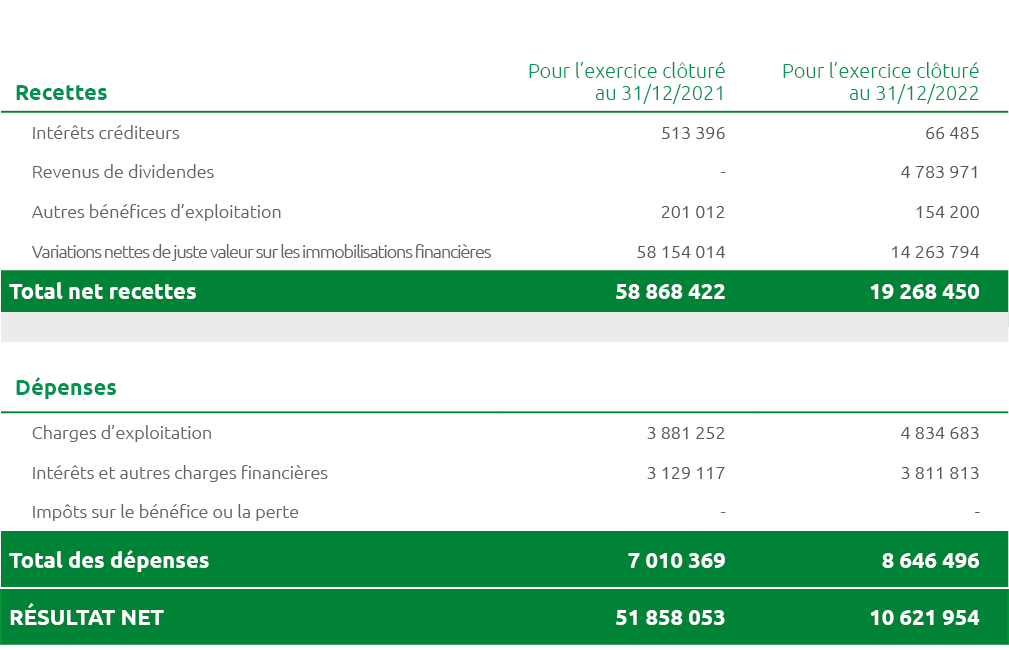
Task: Click the value 19 268 450
Action: [x=924, y=292]
